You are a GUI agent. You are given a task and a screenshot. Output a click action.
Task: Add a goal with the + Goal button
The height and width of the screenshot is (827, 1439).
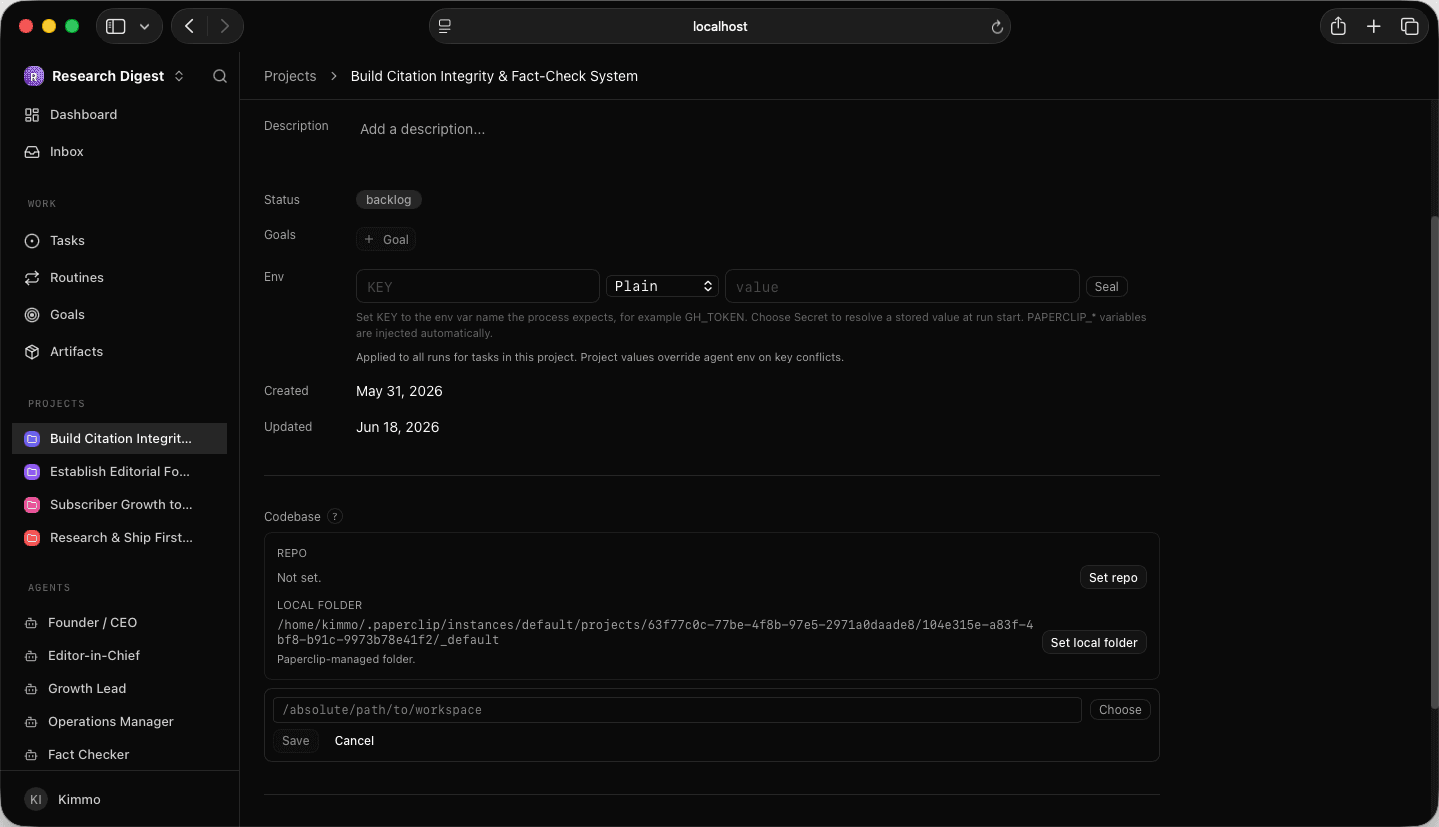386,240
